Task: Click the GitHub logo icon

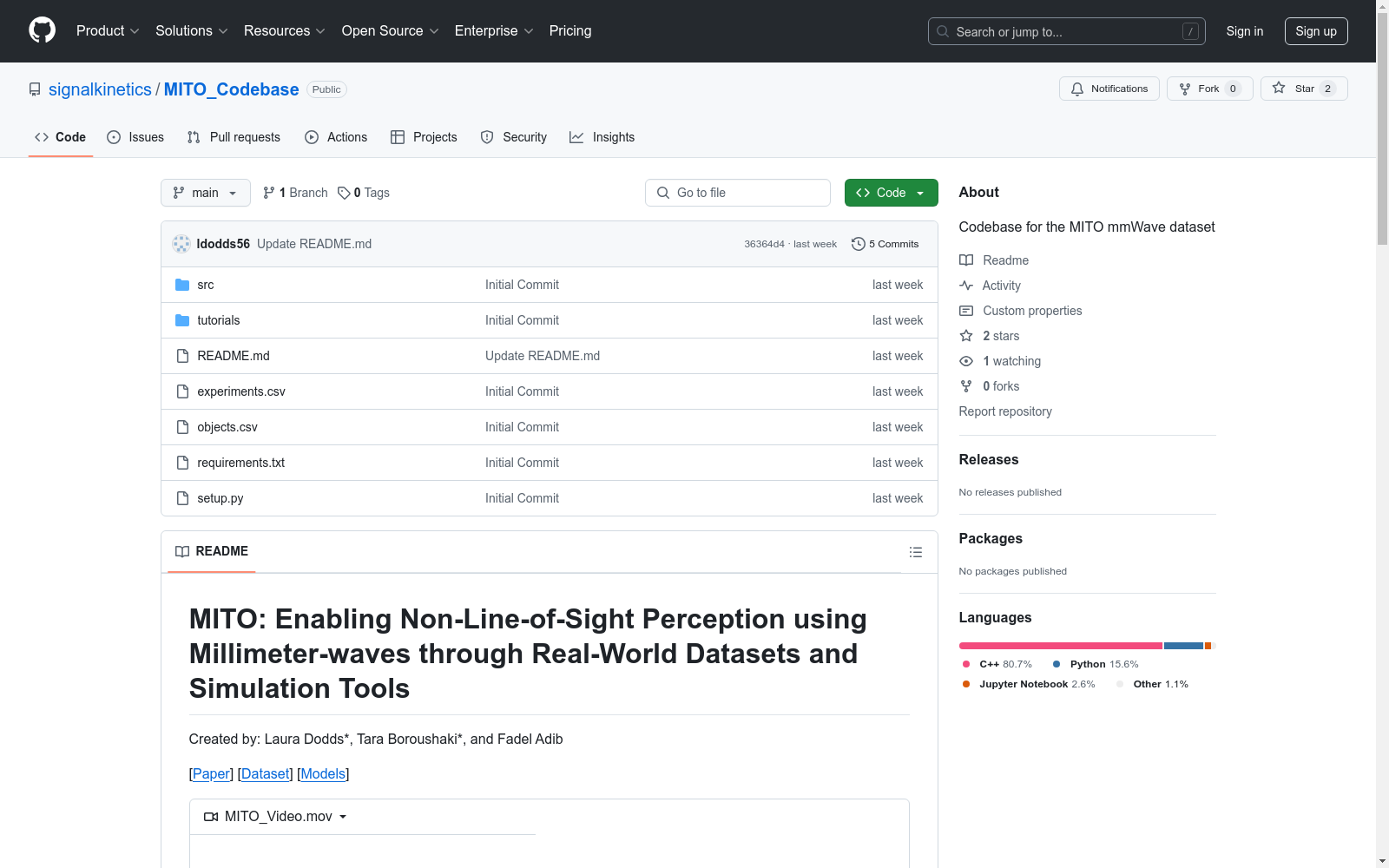Action: 42,30
